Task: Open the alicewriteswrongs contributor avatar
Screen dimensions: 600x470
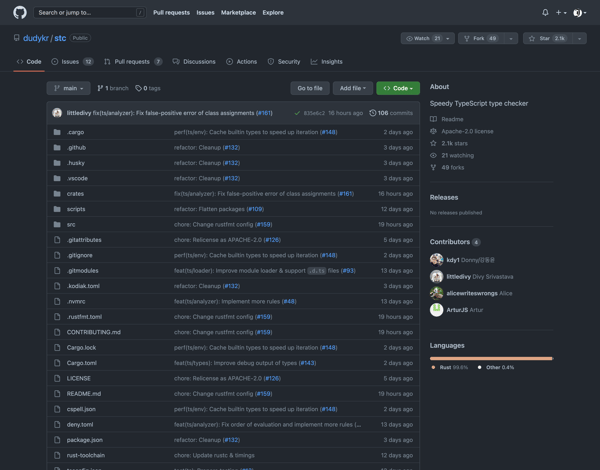Action: click(x=436, y=293)
